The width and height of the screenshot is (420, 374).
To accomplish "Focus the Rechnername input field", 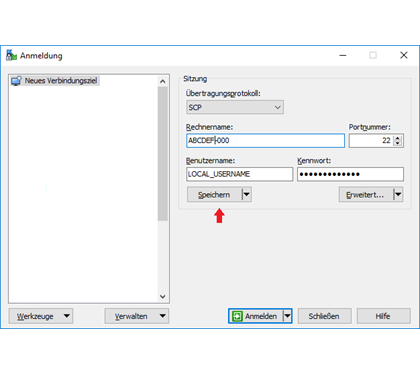I will point(265,140).
